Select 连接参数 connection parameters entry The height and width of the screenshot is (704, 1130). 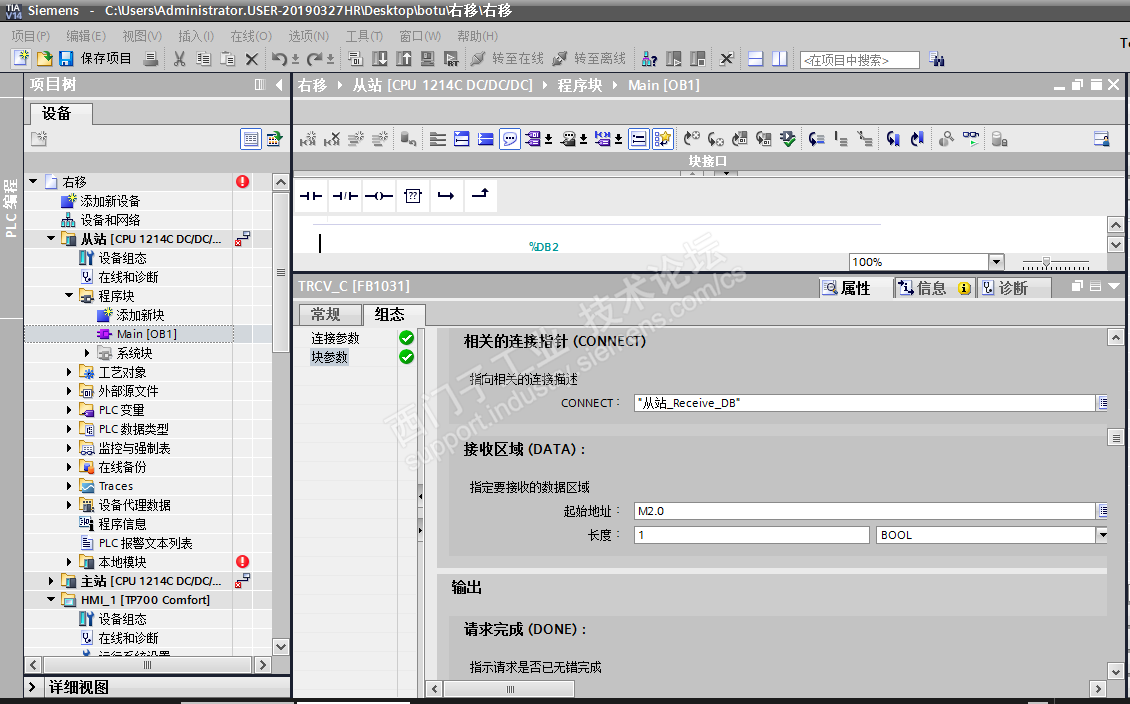[x=335, y=338]
